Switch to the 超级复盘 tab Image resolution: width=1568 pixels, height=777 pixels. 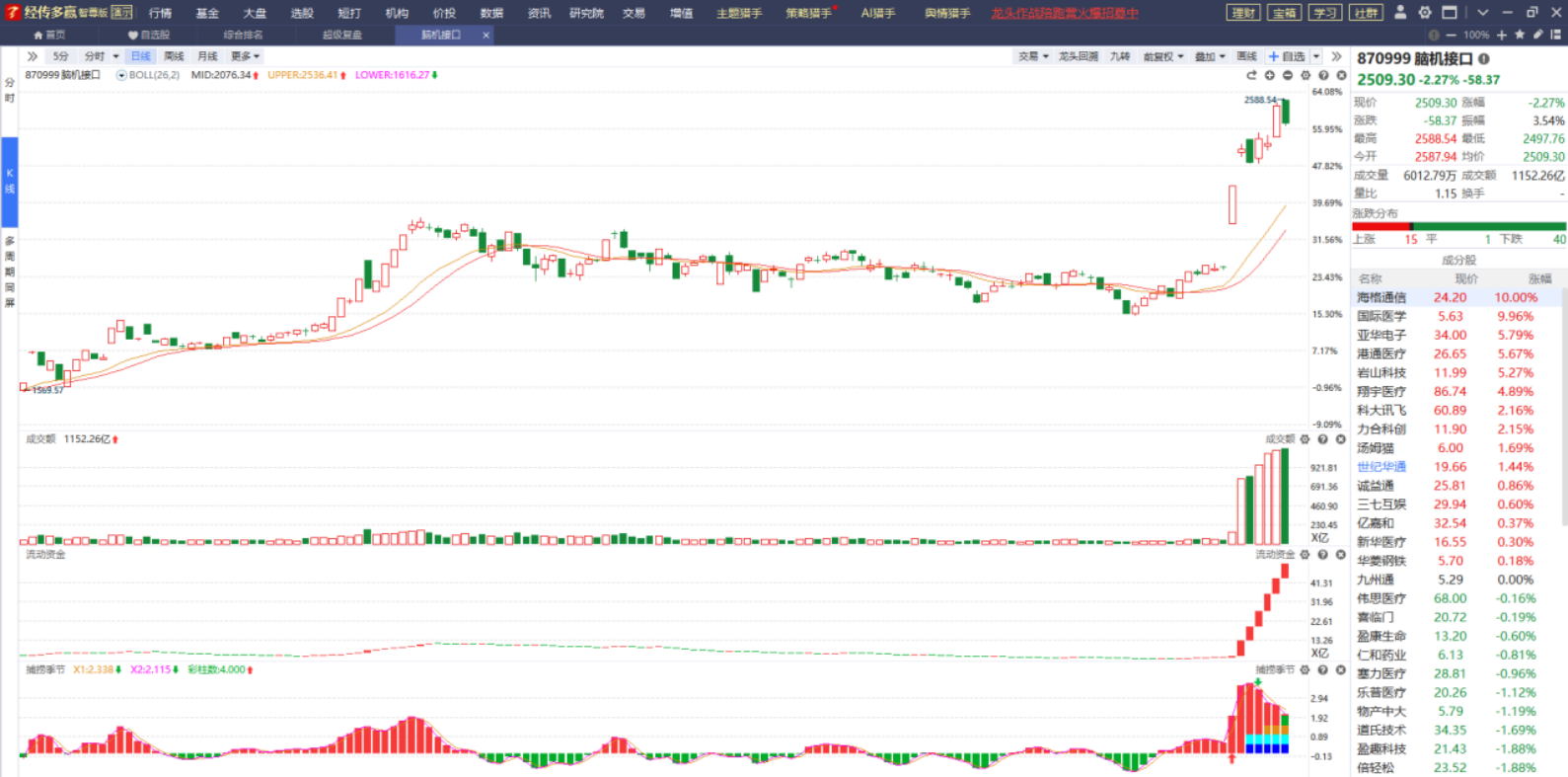[341, 35]
